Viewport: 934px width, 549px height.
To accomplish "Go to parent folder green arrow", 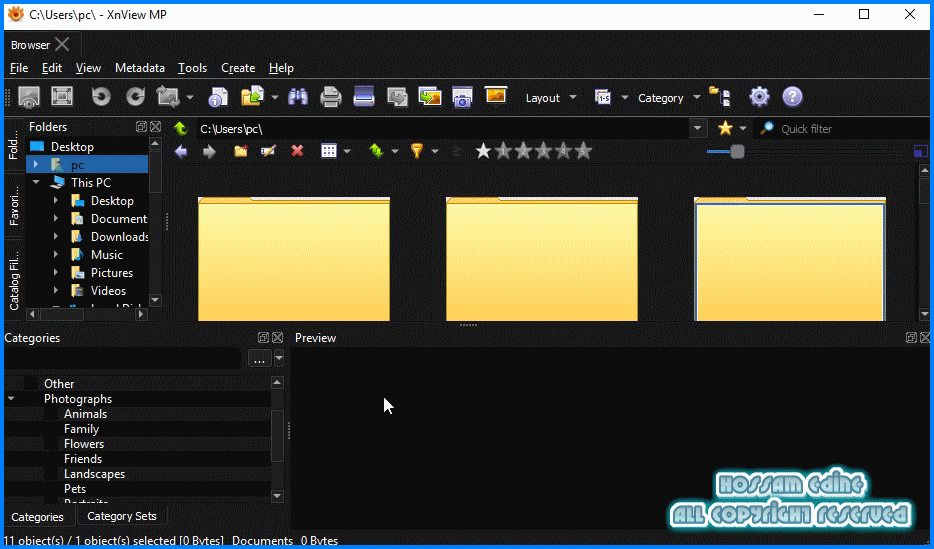I will [x=180, y=128].
